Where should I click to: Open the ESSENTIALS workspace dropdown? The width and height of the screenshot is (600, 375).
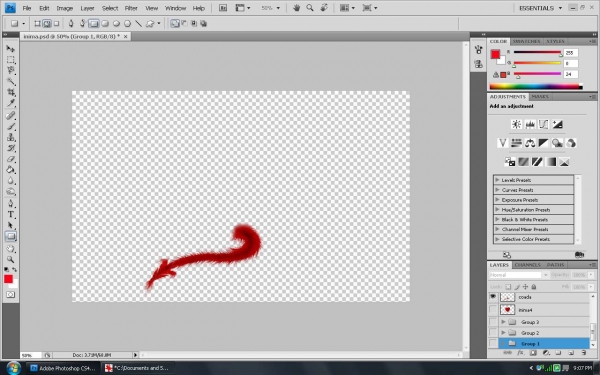click(x=540, y=8)
